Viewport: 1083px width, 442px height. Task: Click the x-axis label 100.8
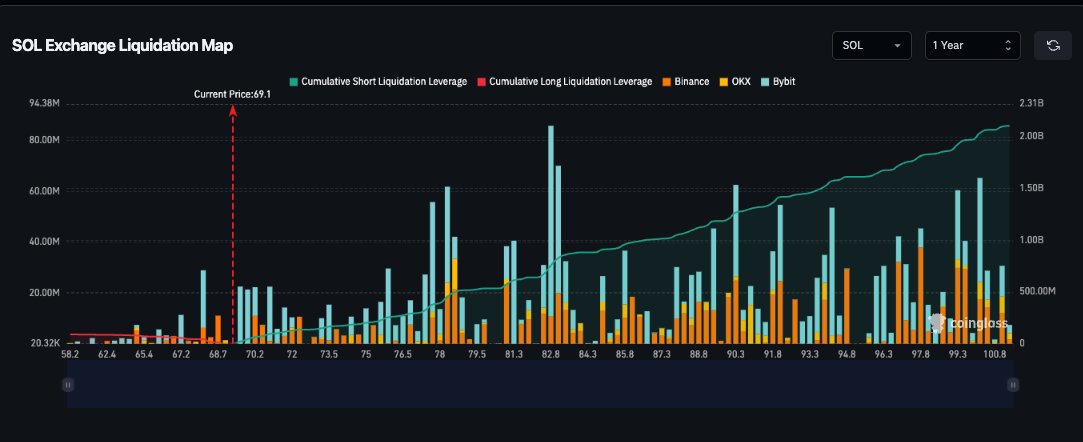995,354
